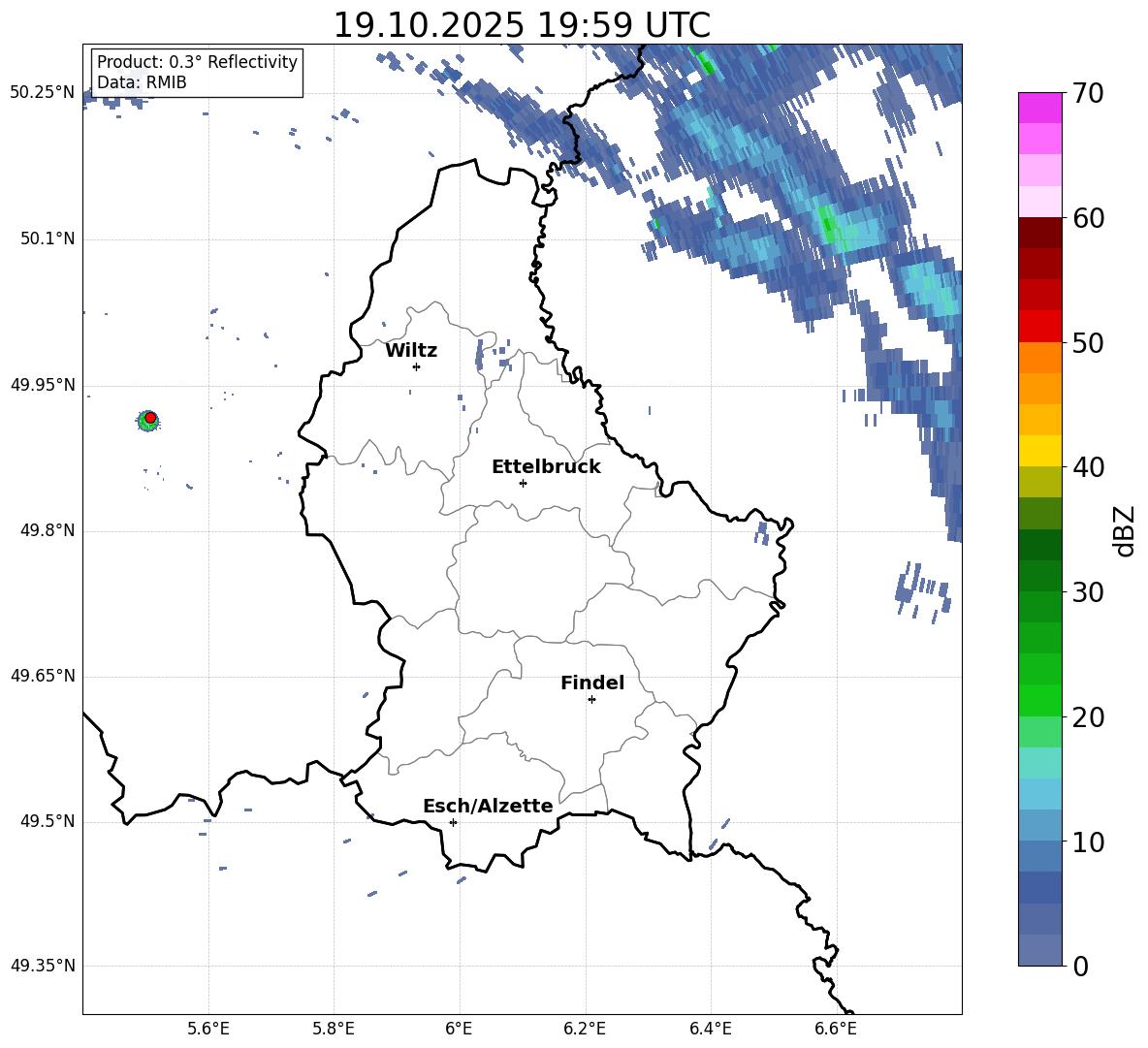Click the 6.6°E longitude label
This screenshot has height=1048, width=1148.
836,1029
